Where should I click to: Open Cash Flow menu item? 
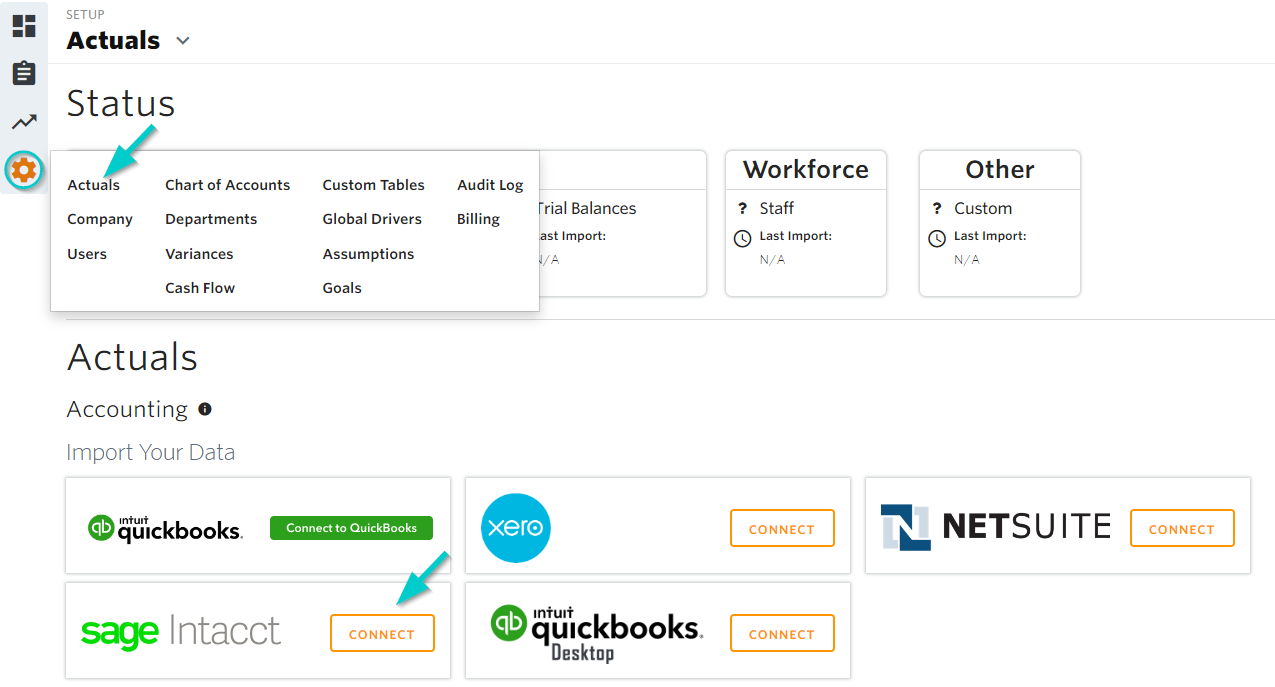(200, 288)
